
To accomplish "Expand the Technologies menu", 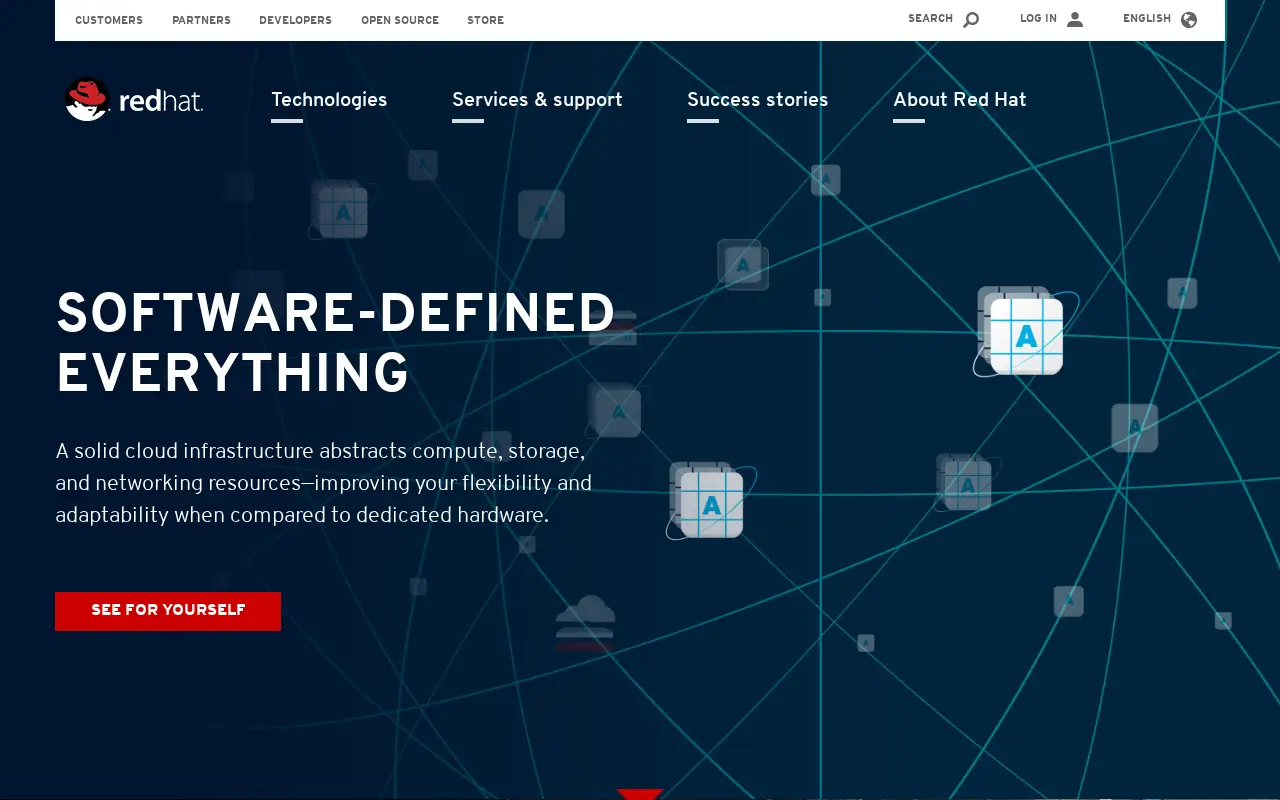I will [329, 100].
